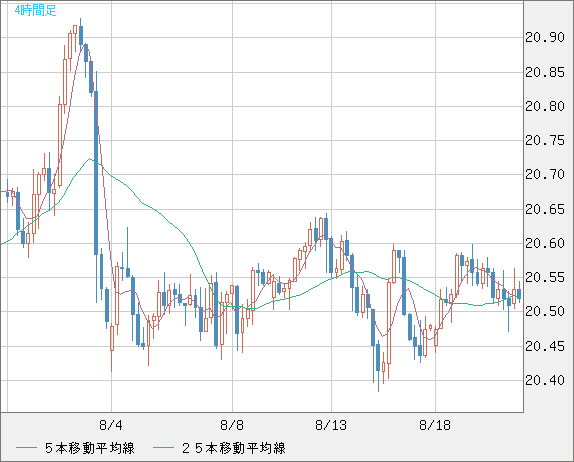This screenshot has width=574, height=462.
Task: Click the 25本移動平均線 legend label
Action: [234, 448]
